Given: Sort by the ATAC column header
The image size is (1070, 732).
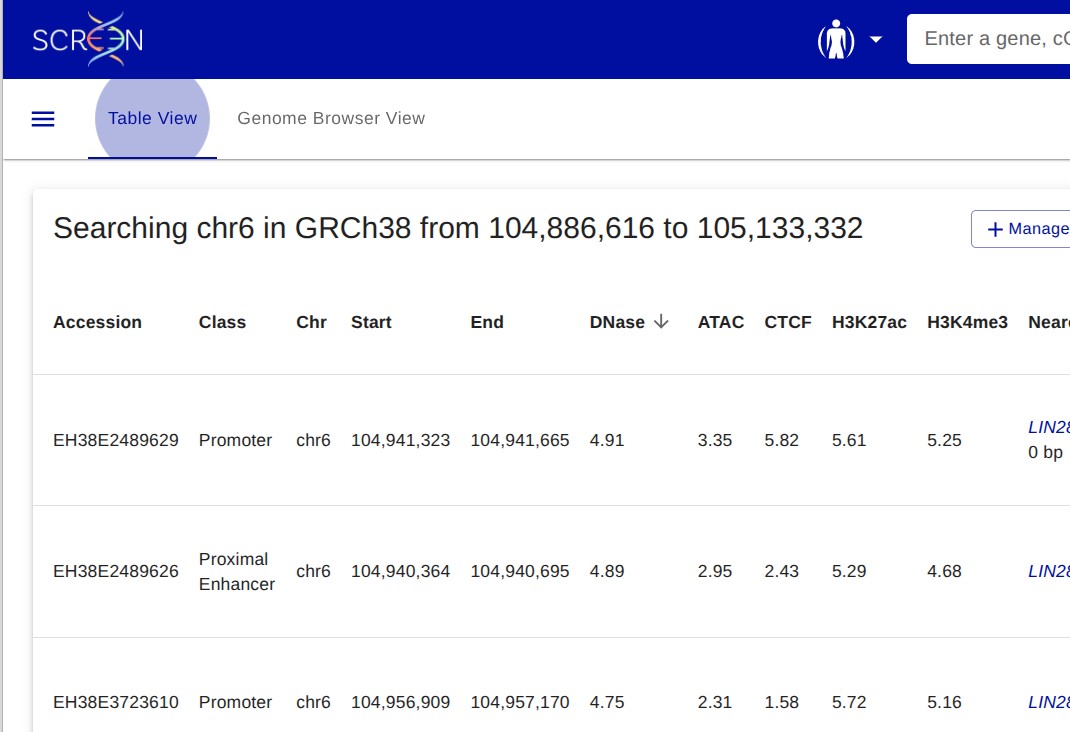Looking at the screenshot, I should click(721, 322).
